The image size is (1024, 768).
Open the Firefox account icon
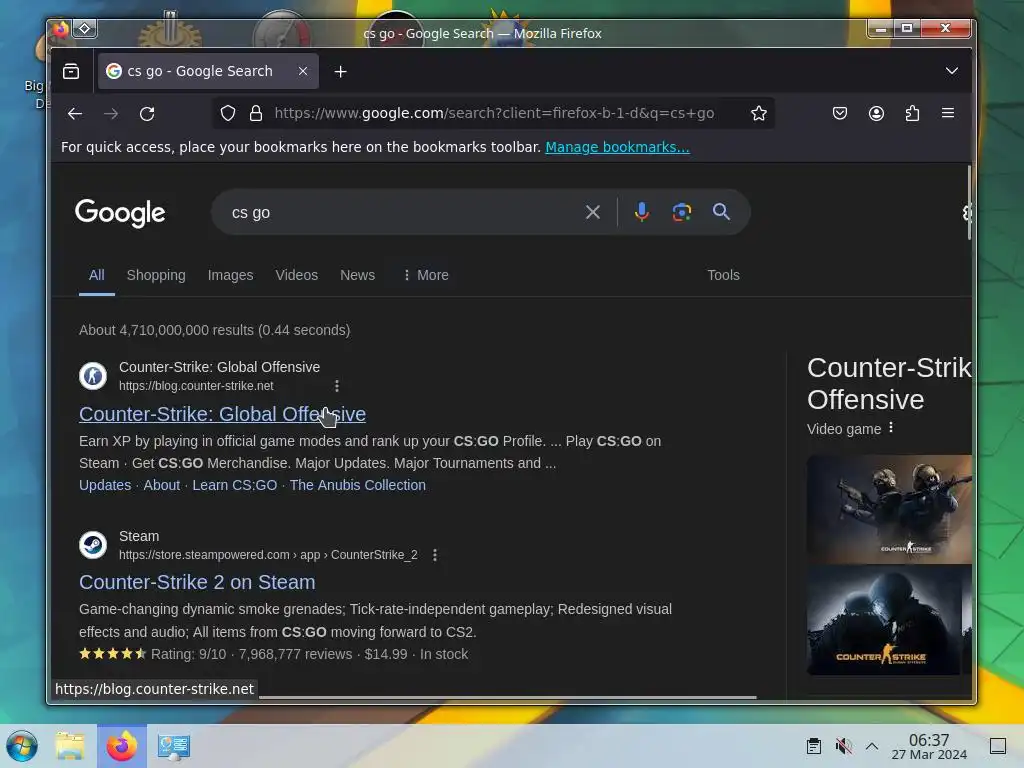tap(876, 113)
